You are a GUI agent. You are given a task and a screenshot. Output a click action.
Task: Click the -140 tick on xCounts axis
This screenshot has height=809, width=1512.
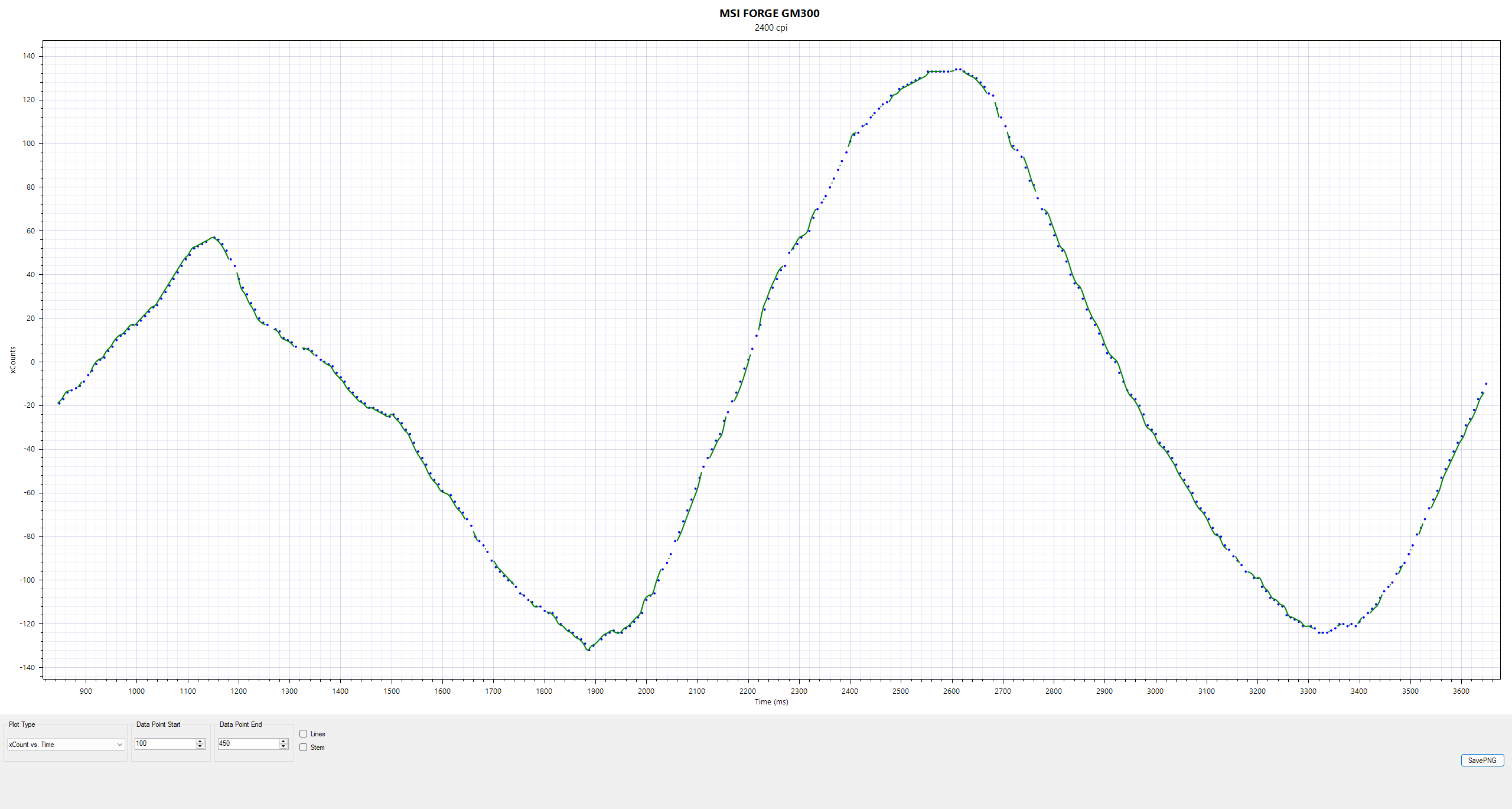pos(28,667)
